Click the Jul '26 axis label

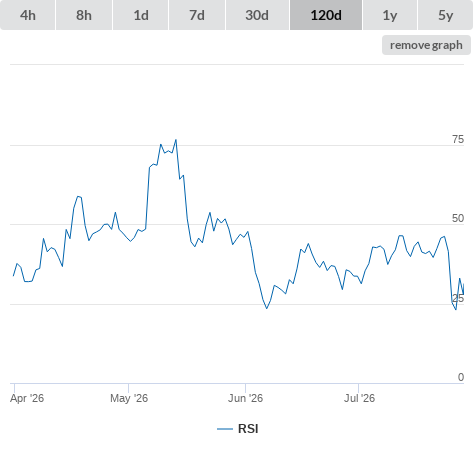(x=359, y=398)
